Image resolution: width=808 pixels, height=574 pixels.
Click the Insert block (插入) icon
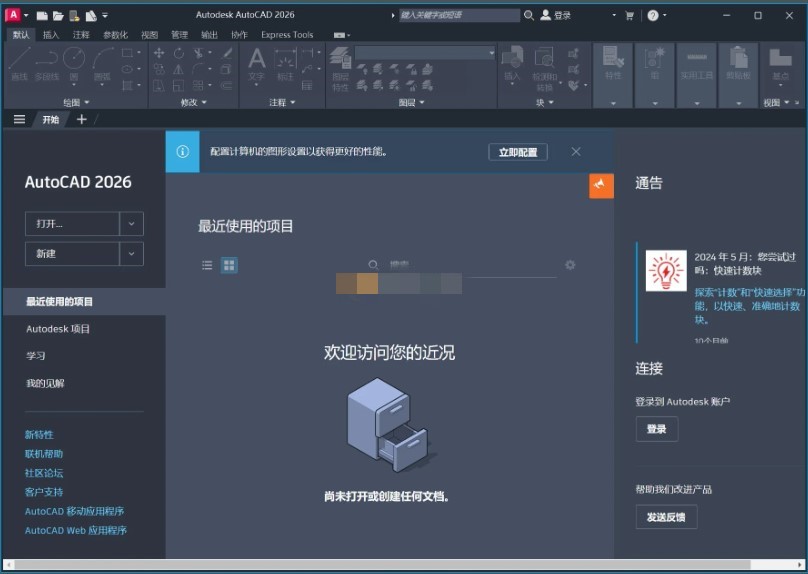click(x=512, y=64)
